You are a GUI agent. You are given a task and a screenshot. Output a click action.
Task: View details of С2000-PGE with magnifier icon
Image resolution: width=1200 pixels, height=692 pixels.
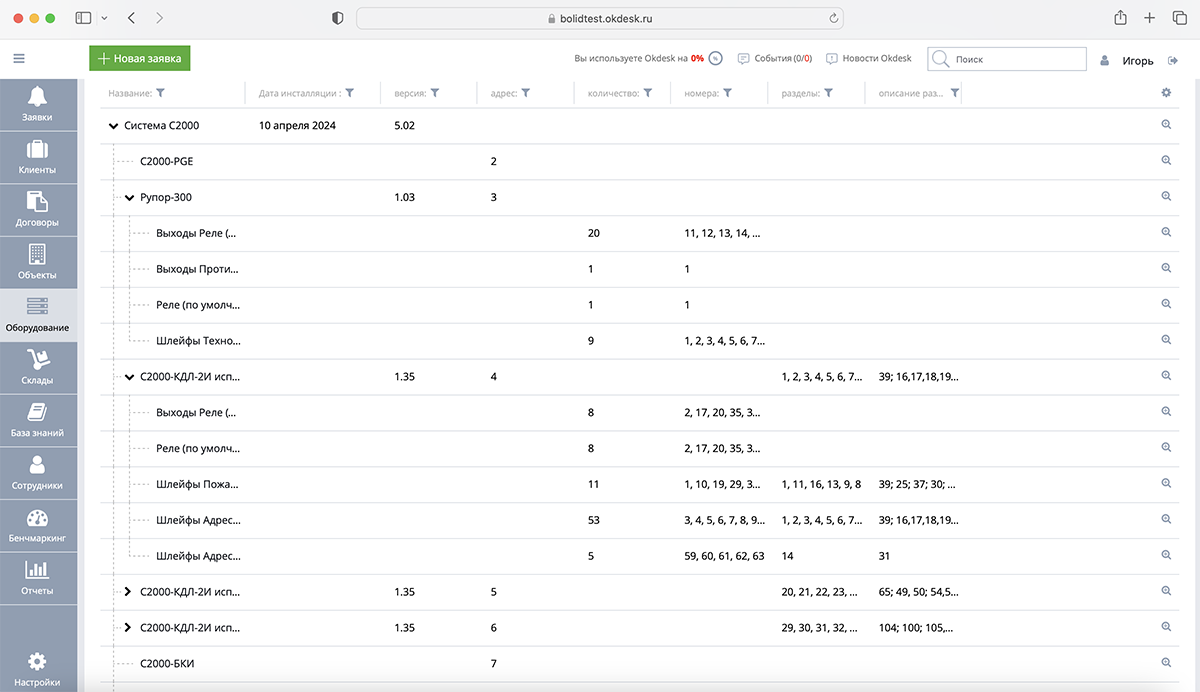coord(1166,161)
